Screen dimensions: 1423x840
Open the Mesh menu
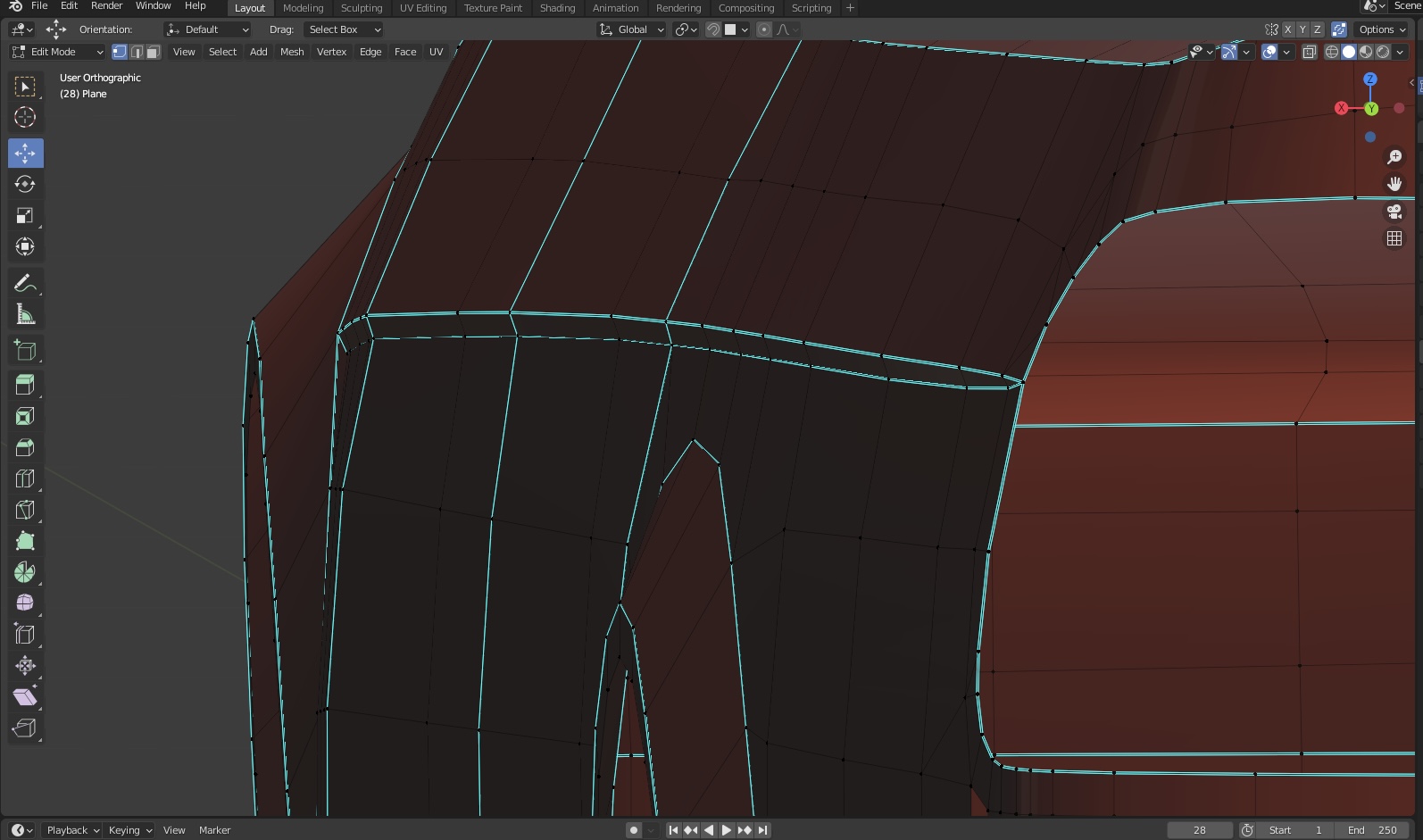[x=292, y=52]
